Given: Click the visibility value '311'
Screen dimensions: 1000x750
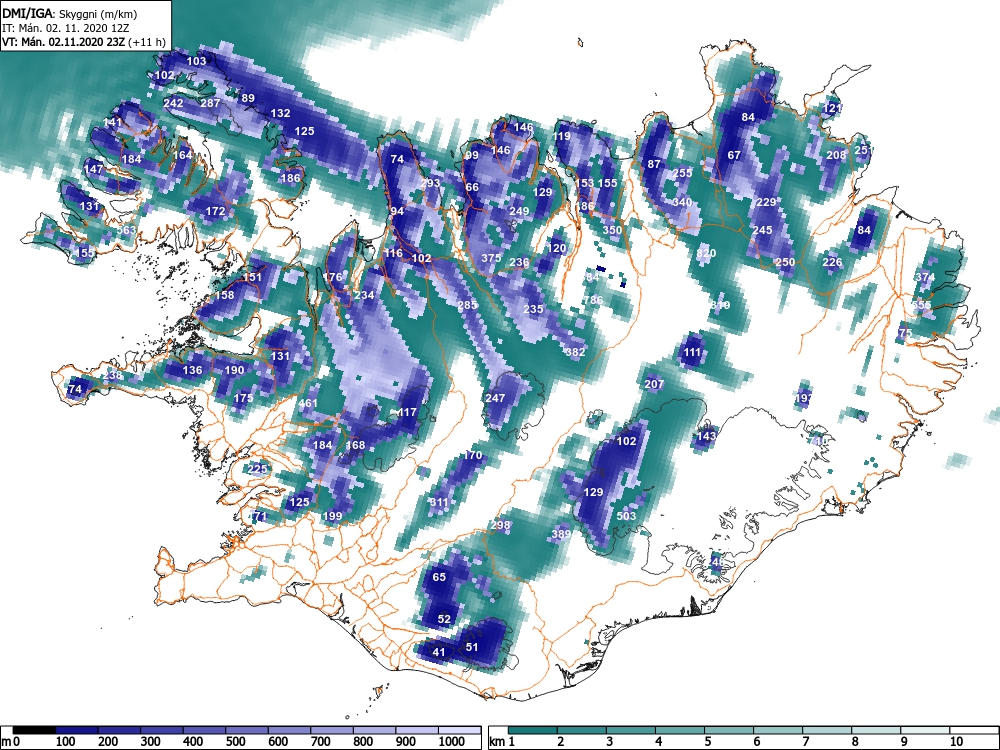Looking at the screenshot, I should click(x=439, y=502).
